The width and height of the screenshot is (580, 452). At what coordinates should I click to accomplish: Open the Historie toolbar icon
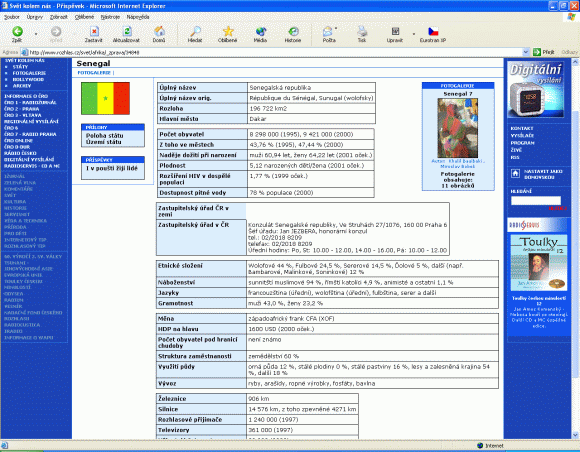[293, 32]
